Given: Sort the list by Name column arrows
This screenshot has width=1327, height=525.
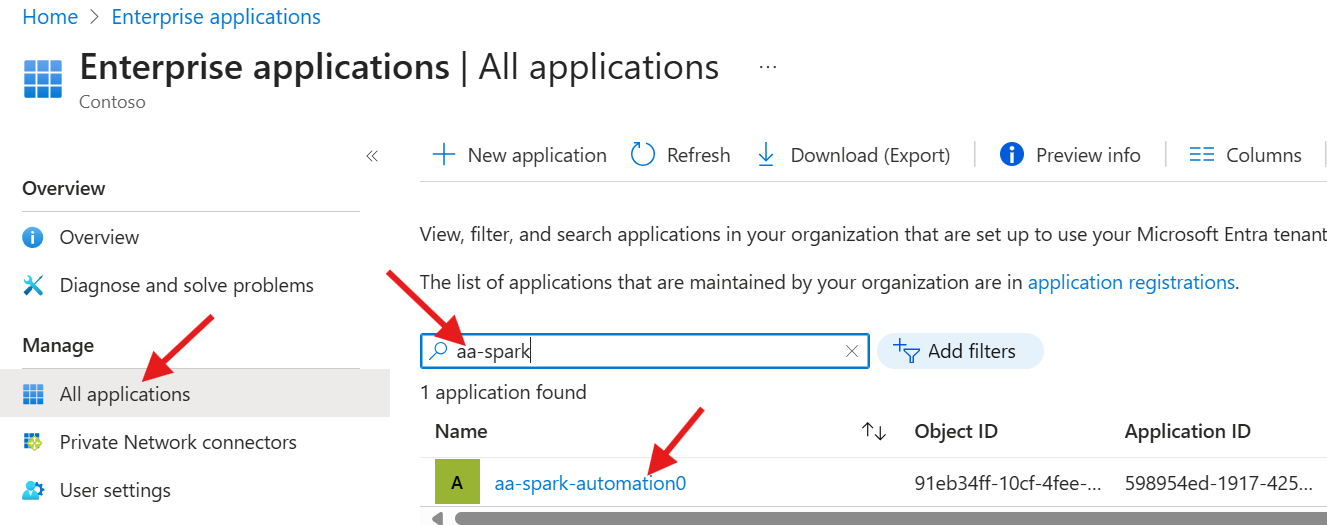Looking at the screenshot, I should (x=874, y=432).
